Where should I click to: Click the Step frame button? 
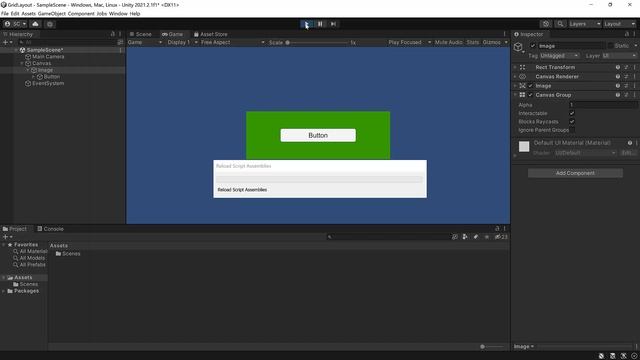[x=333, y=24]
